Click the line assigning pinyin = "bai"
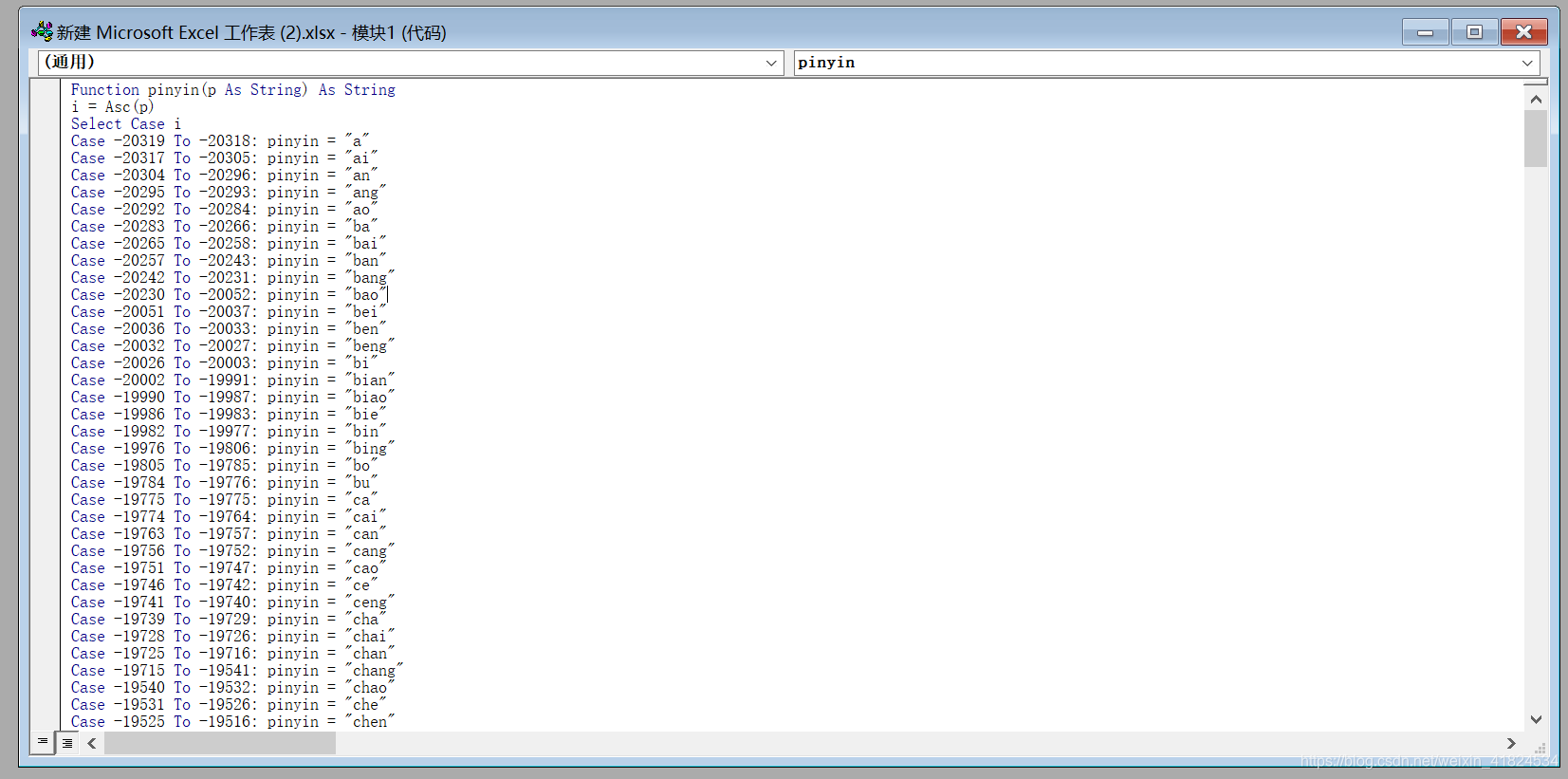This screenshot has width=1568, height=779. 229,244
